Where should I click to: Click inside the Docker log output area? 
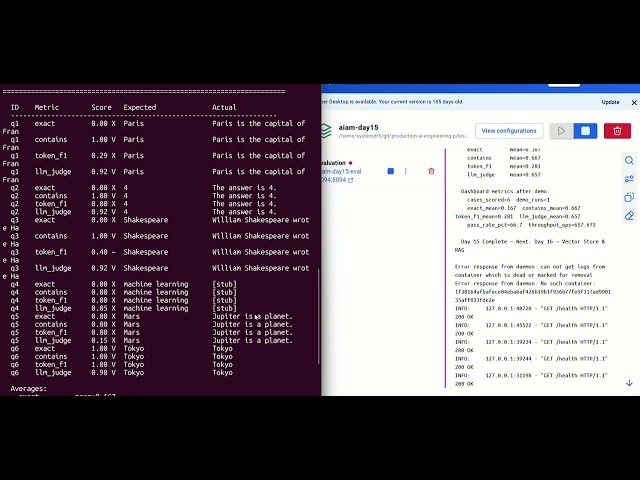coord(533,267)
